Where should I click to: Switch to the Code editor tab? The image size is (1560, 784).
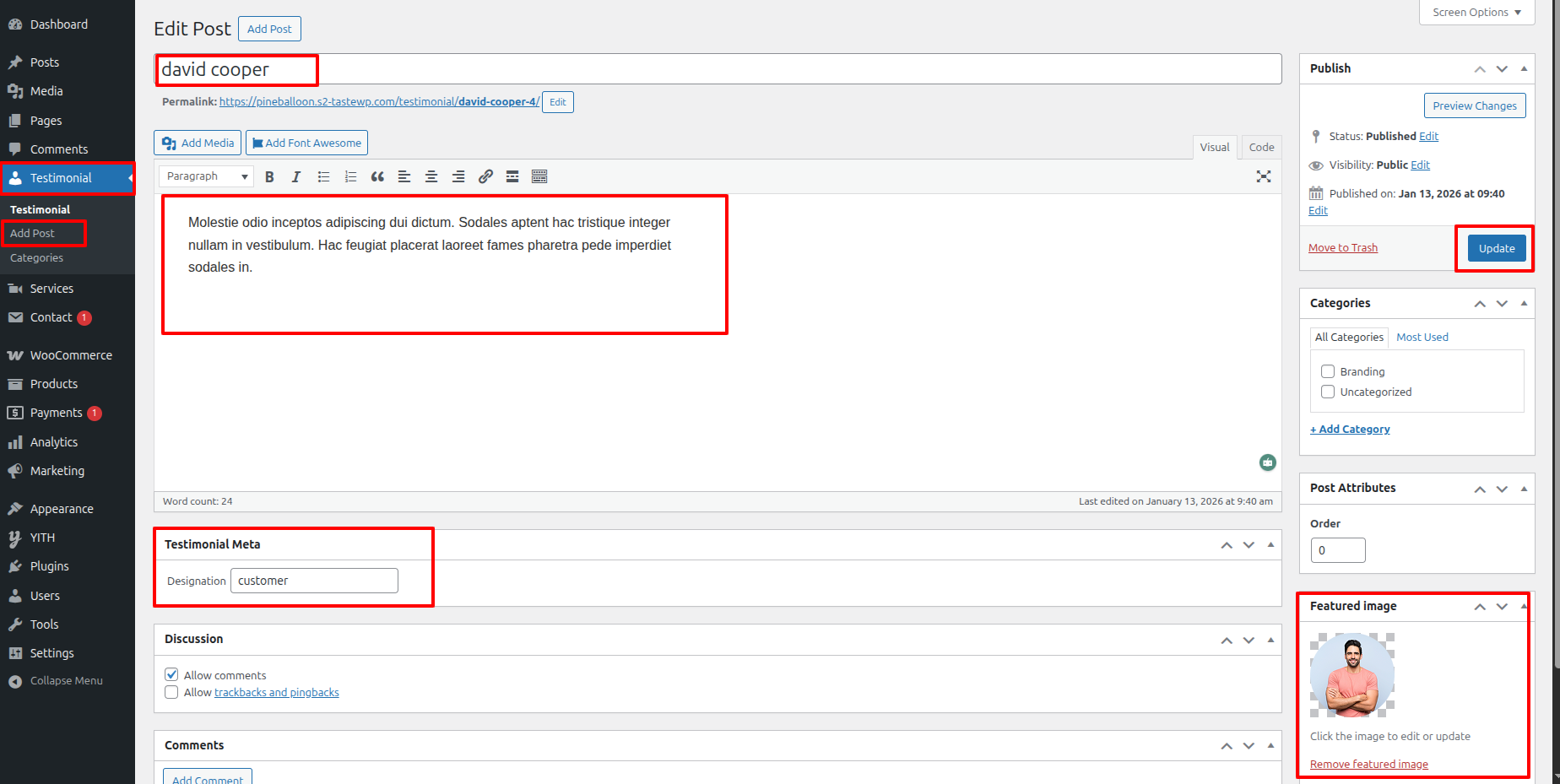point(1261,147)
